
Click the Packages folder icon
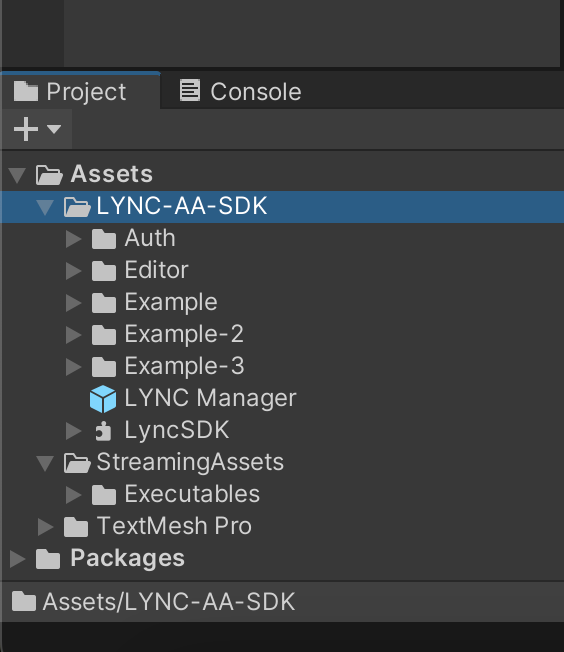tap(48, 559)
